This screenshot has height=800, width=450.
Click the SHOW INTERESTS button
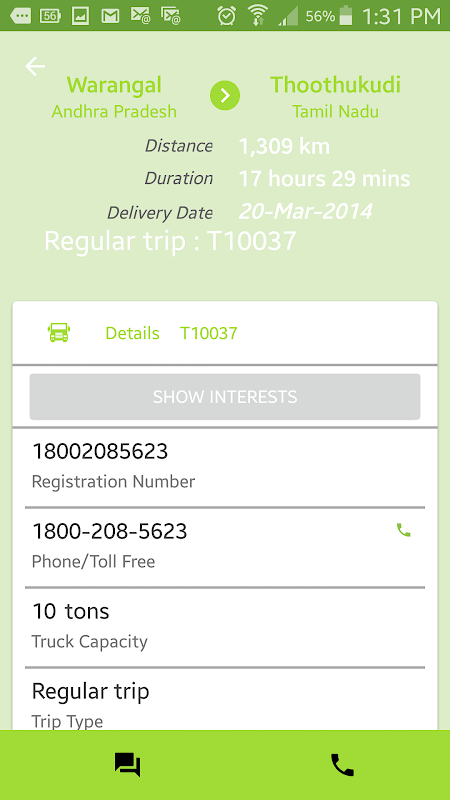click(x=225, y=396)
